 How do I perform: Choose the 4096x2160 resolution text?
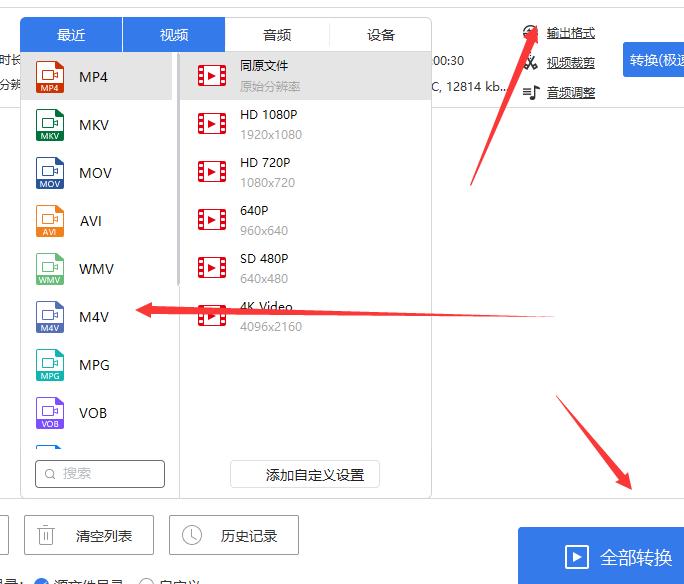coord(271,327)
